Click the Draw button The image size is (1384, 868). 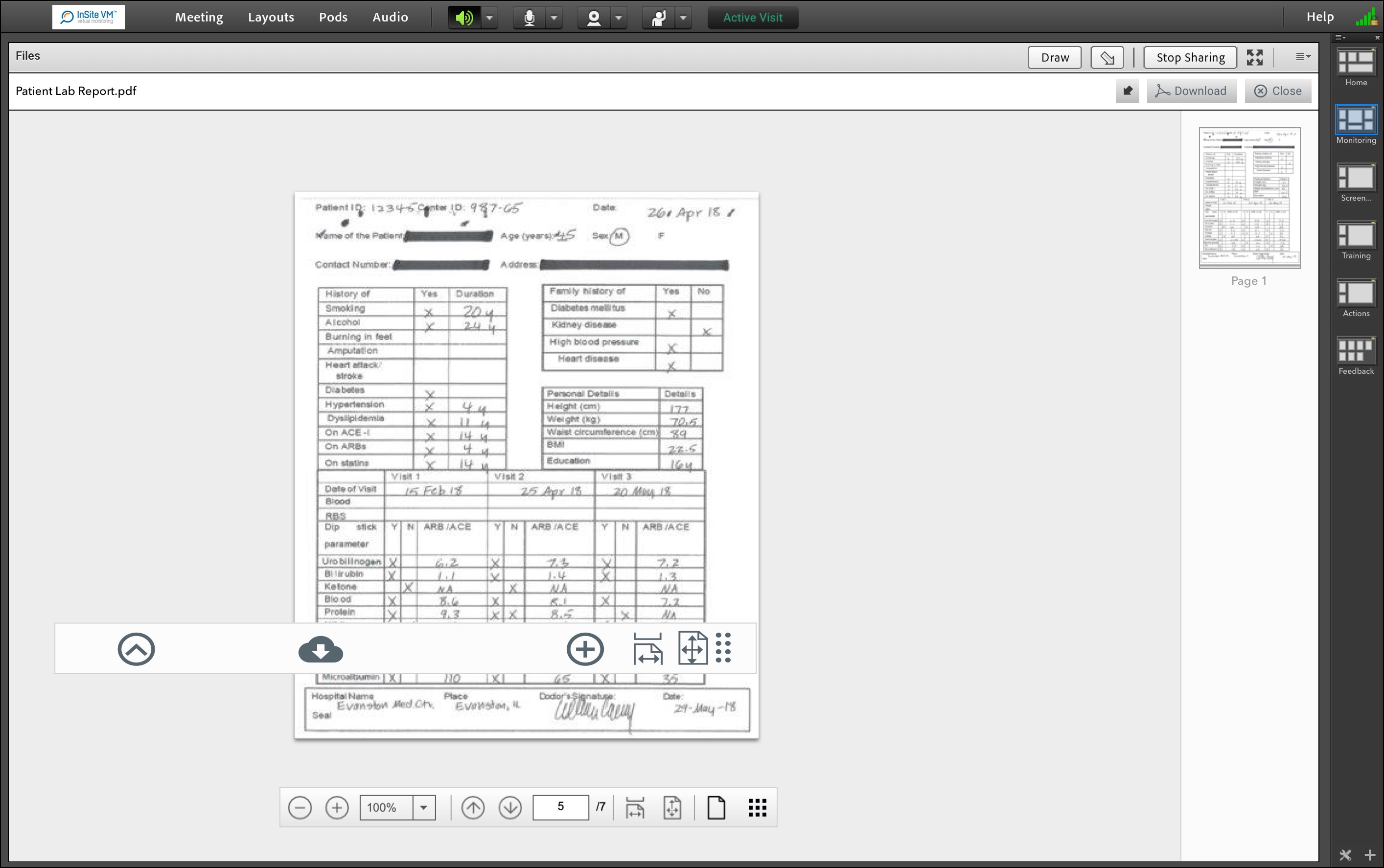click(1055, 57)
